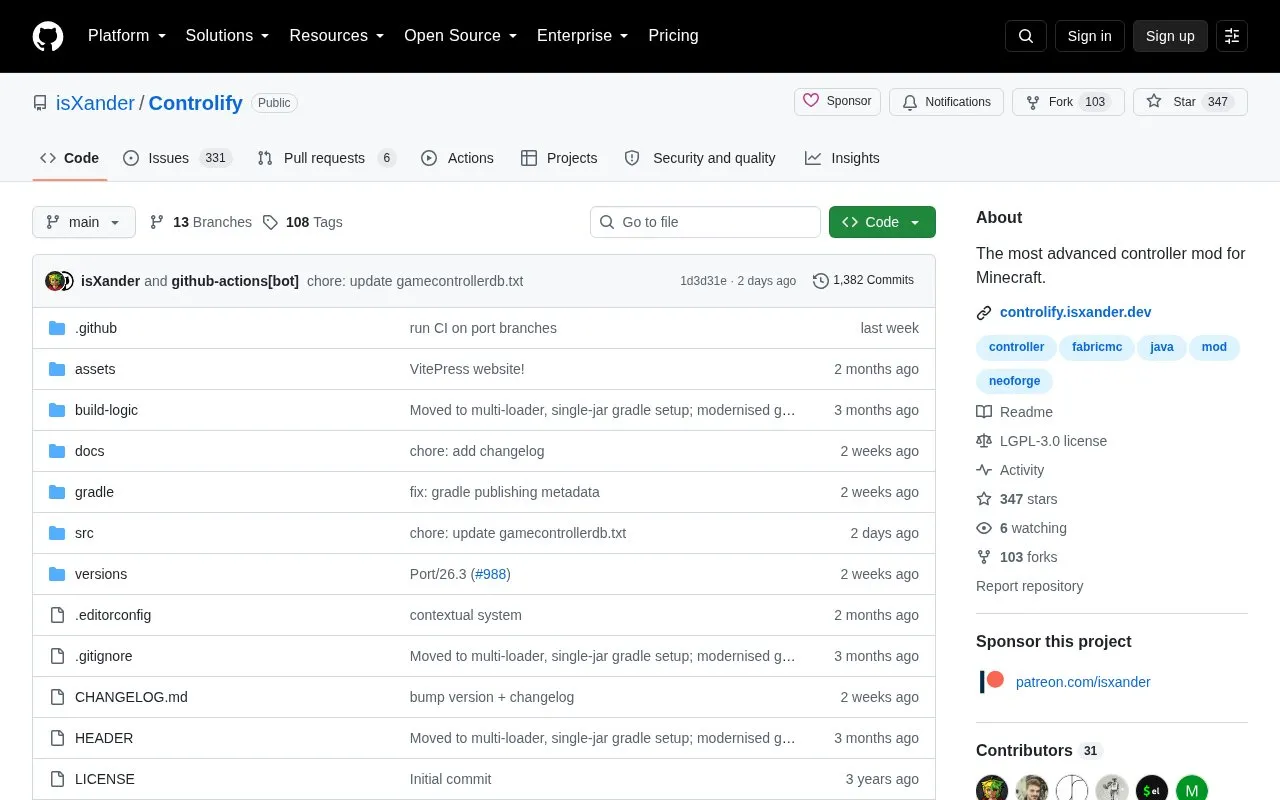Open the appearance settings icon button

pyautogui.click(x=1232, y=36)
